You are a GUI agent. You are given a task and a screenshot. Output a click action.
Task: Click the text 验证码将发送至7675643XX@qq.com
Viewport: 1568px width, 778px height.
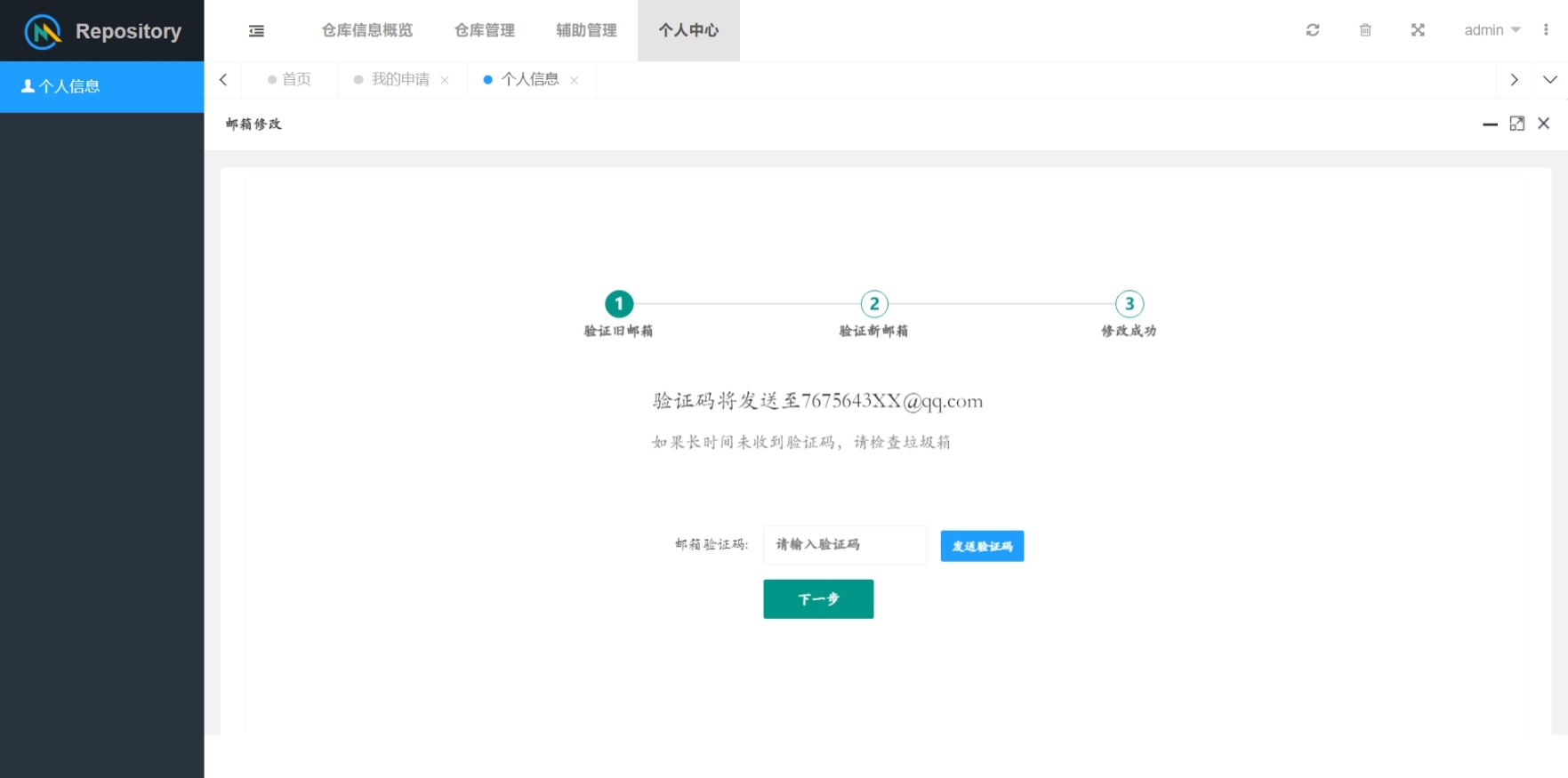pos(817,401)
